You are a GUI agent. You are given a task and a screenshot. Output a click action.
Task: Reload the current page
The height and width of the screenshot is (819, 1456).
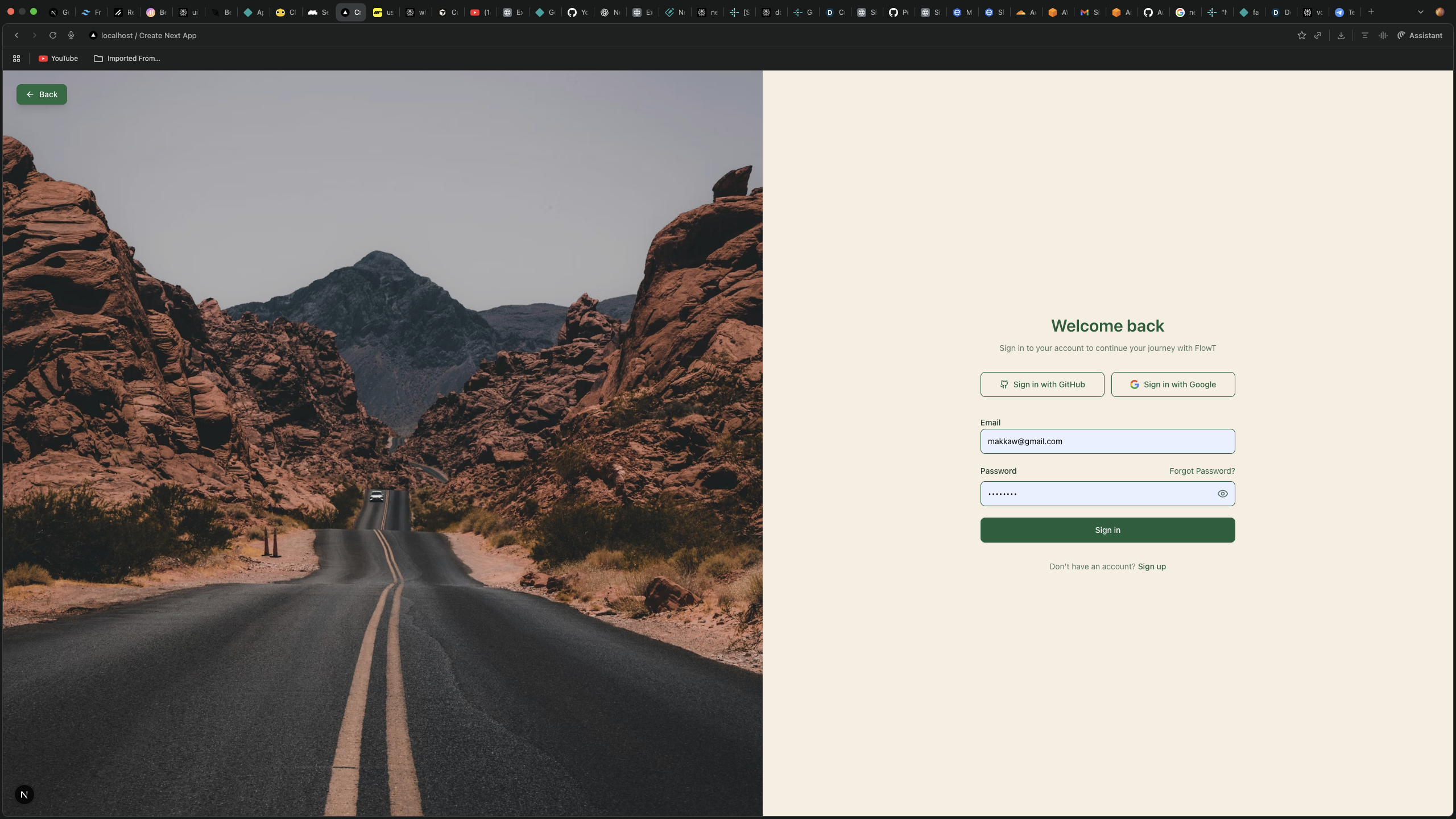pyautogui.click(x=52, y=35)
